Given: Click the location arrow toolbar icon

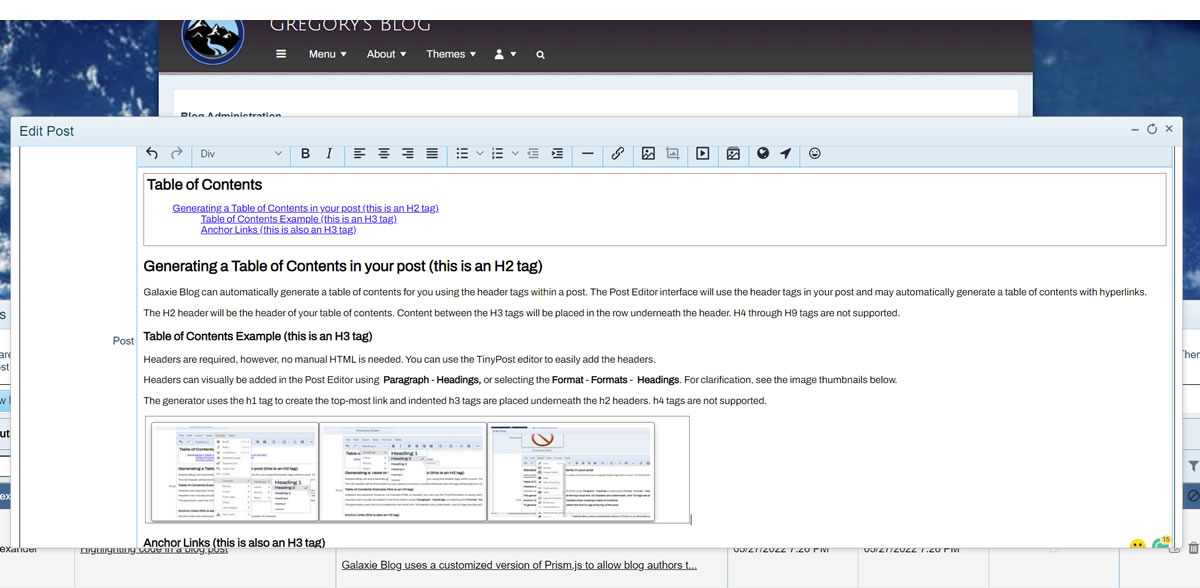Looking at the screenshot, I should 786,153.
